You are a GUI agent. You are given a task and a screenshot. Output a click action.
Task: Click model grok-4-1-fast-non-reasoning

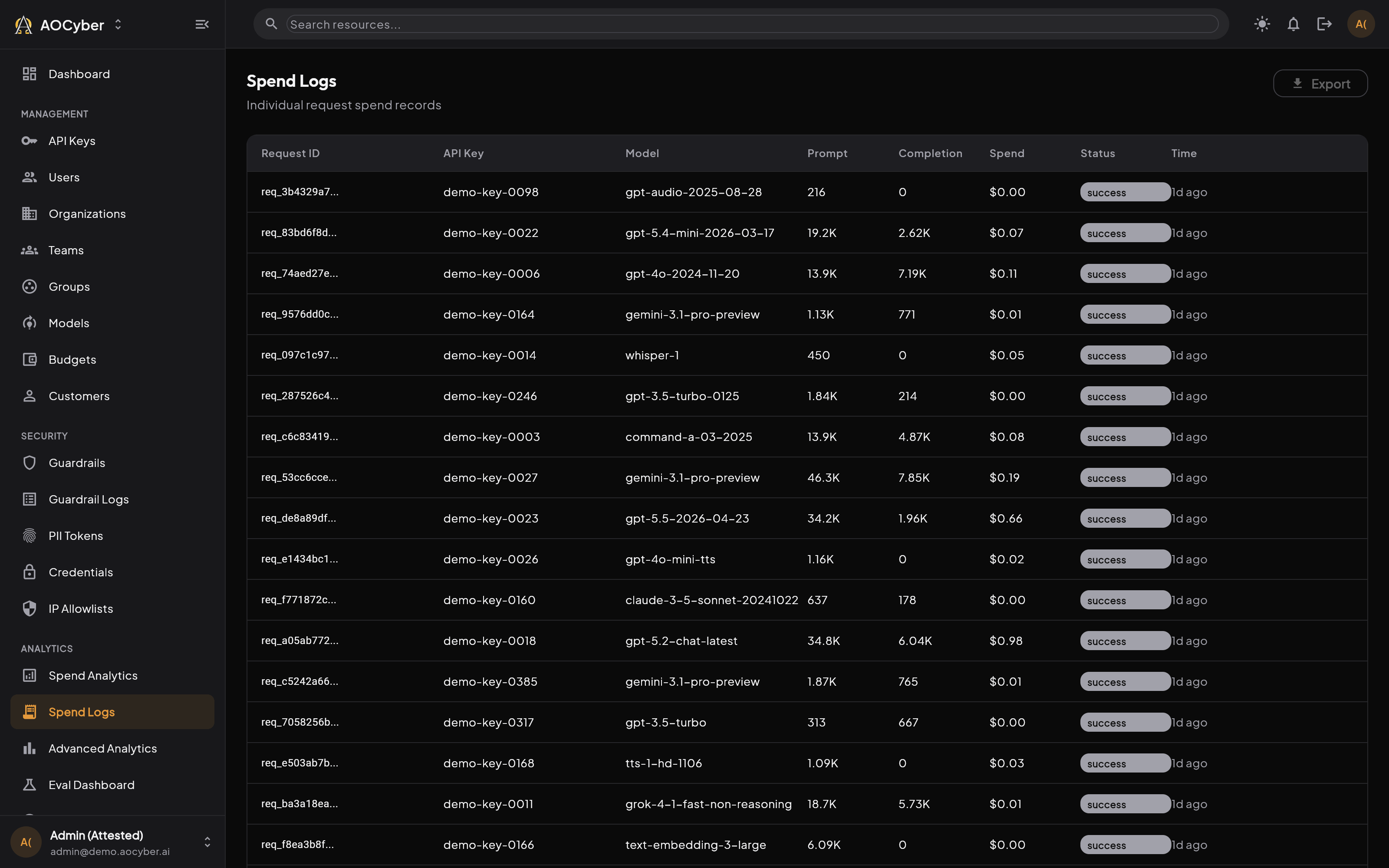[708, 804]
